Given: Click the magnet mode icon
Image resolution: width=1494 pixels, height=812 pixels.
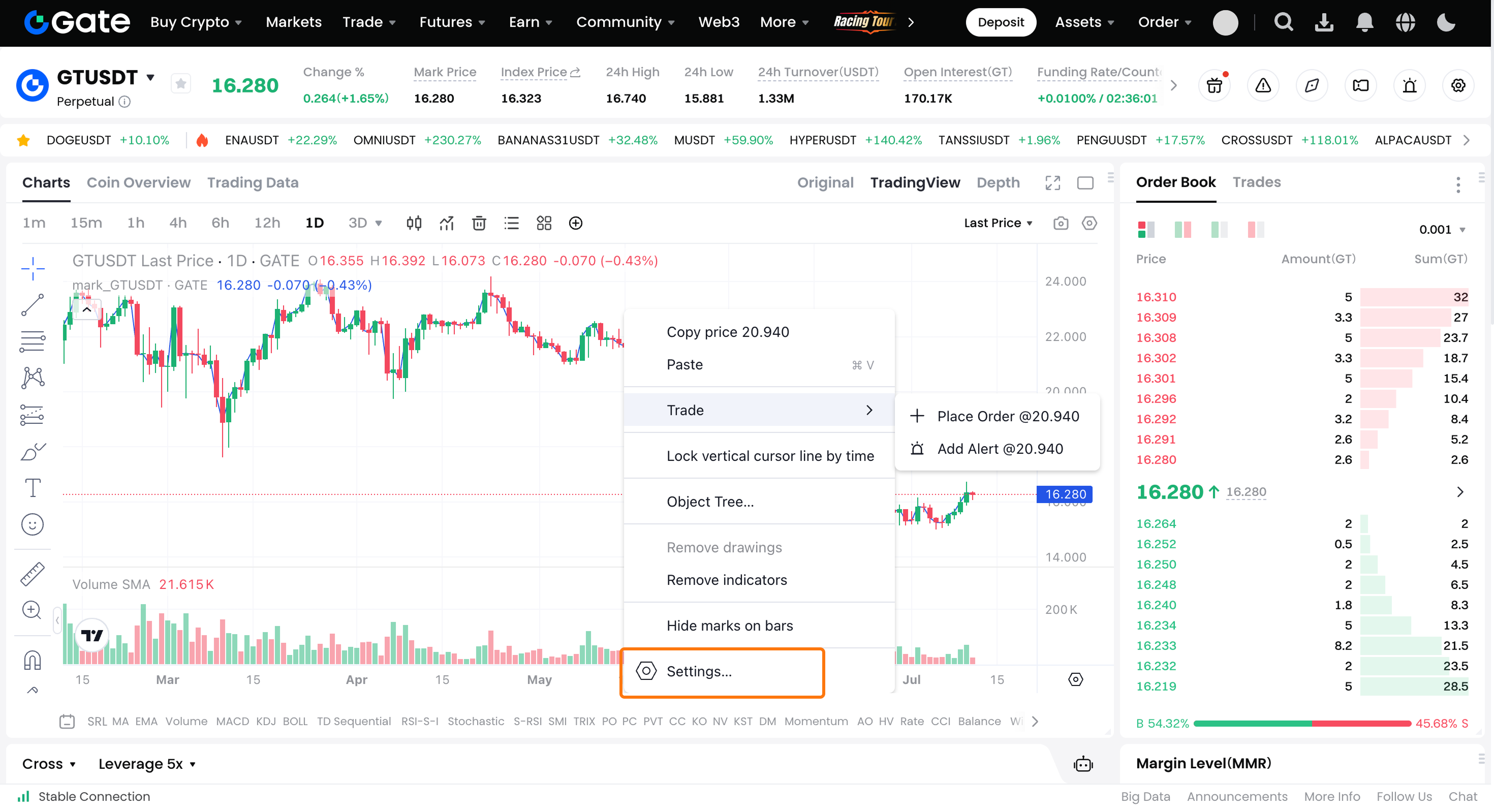Looking at the screenshot, I should coord(33,660).
